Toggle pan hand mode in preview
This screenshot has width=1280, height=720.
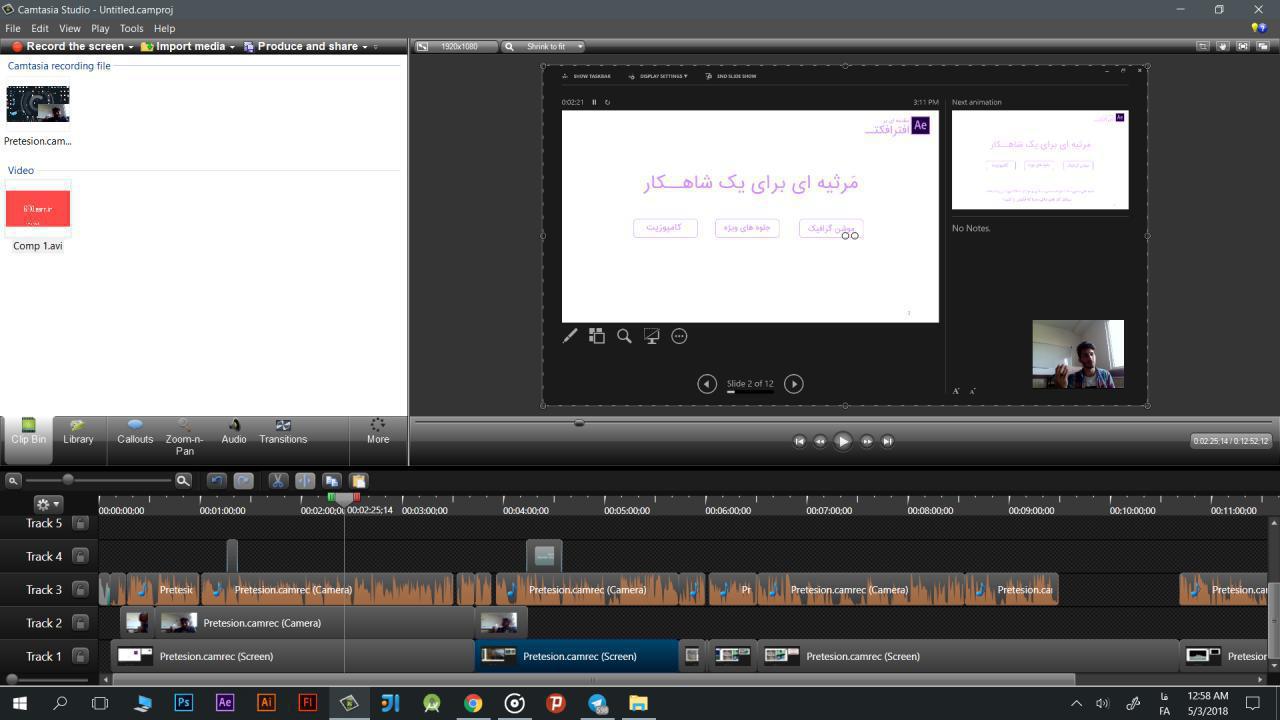tap(1223, 46)
